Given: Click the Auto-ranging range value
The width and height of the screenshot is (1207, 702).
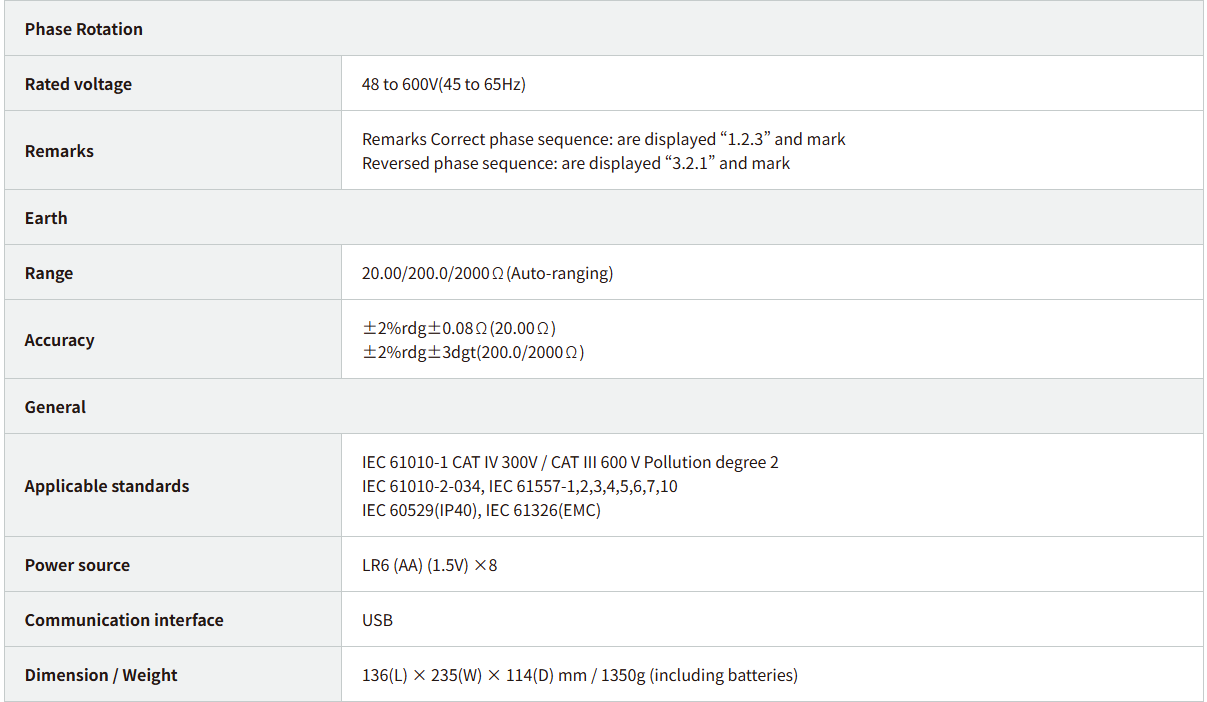Looking at the screenshot, I should pos(487,273).
